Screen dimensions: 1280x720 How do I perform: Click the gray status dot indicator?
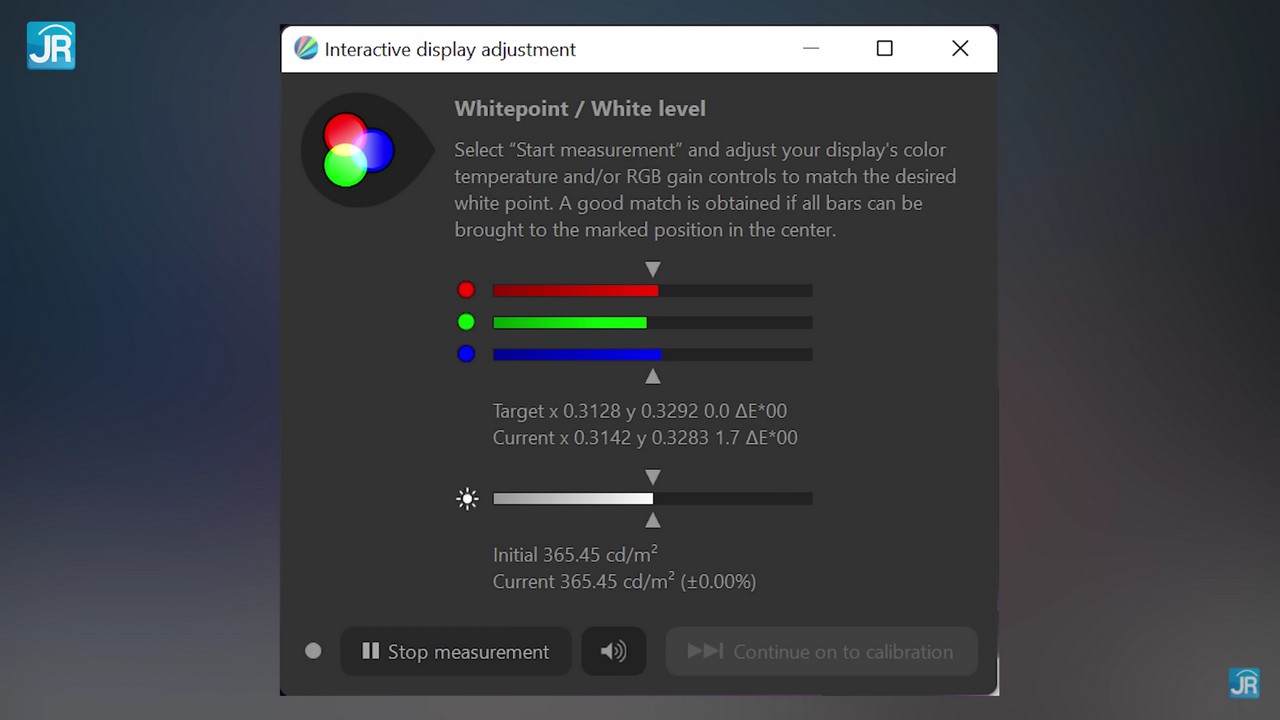[313, 651]
